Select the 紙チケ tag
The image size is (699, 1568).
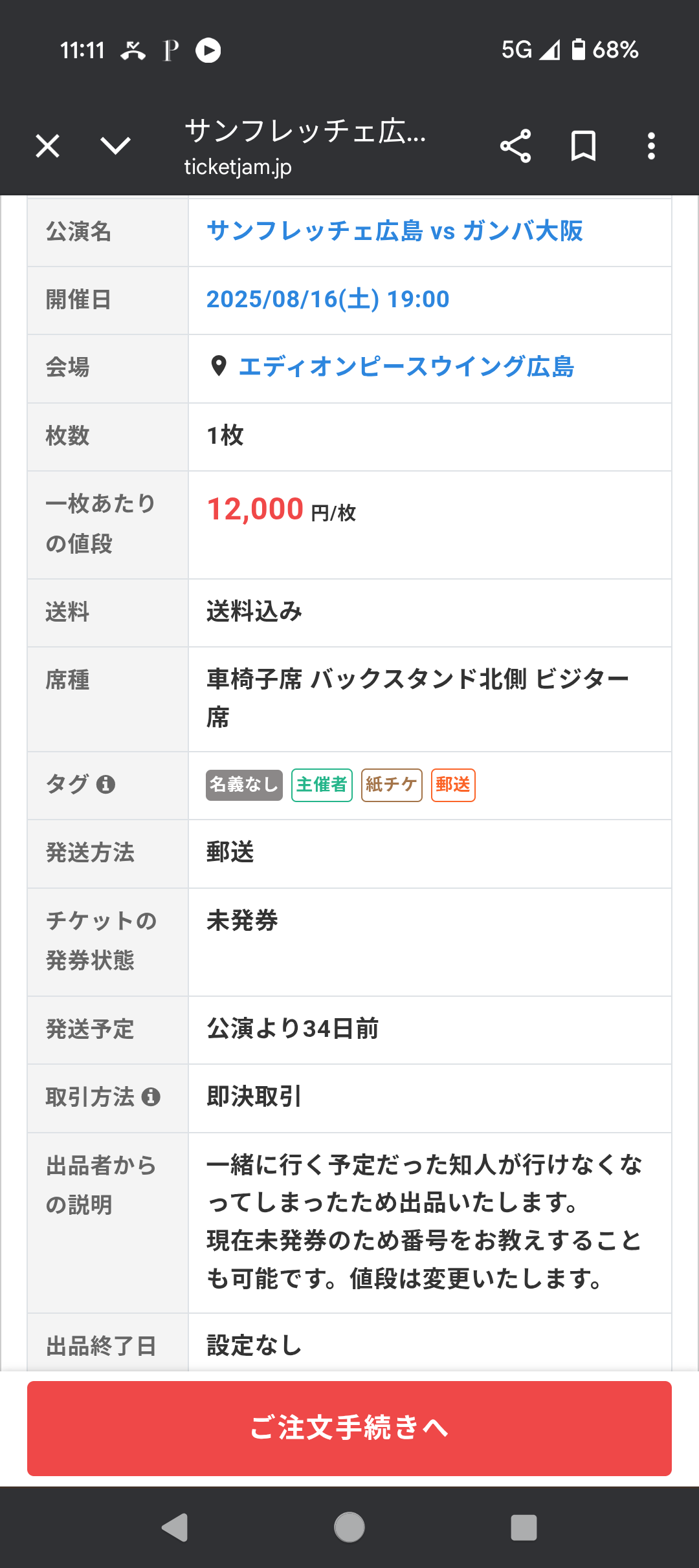[392, 785]
